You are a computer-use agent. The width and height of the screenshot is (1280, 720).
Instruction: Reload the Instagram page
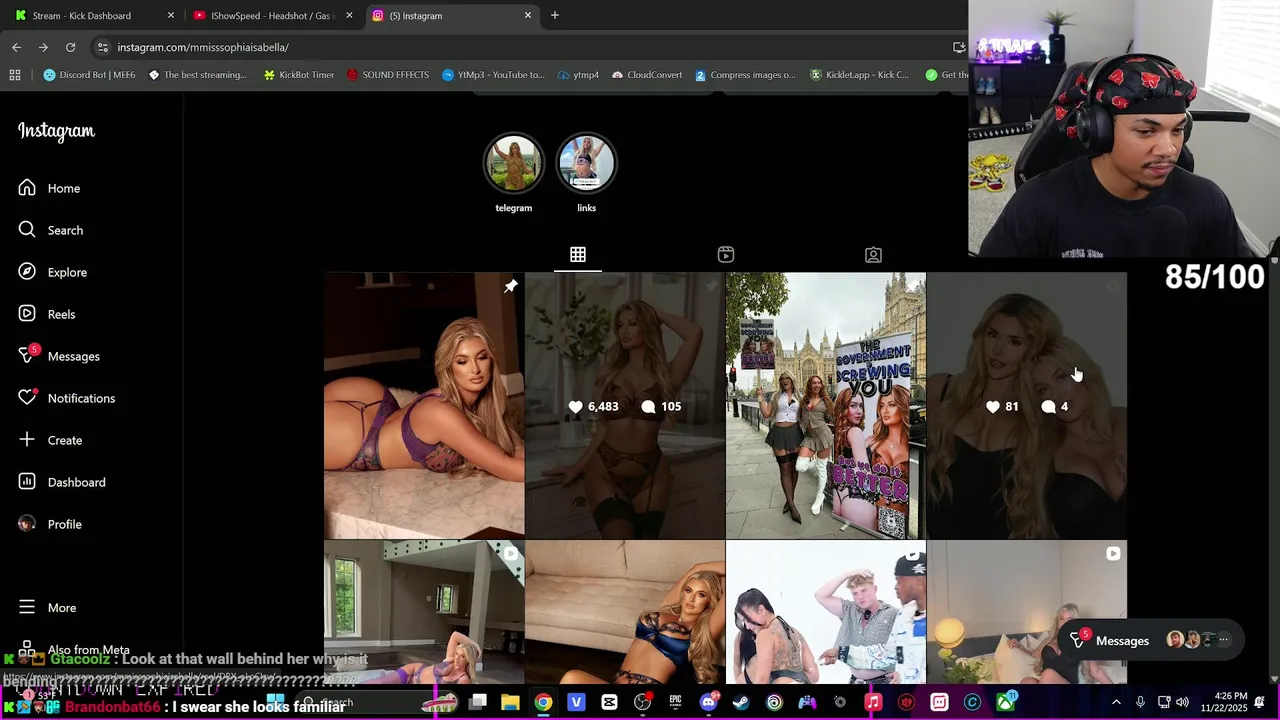[x=70, y=47]
